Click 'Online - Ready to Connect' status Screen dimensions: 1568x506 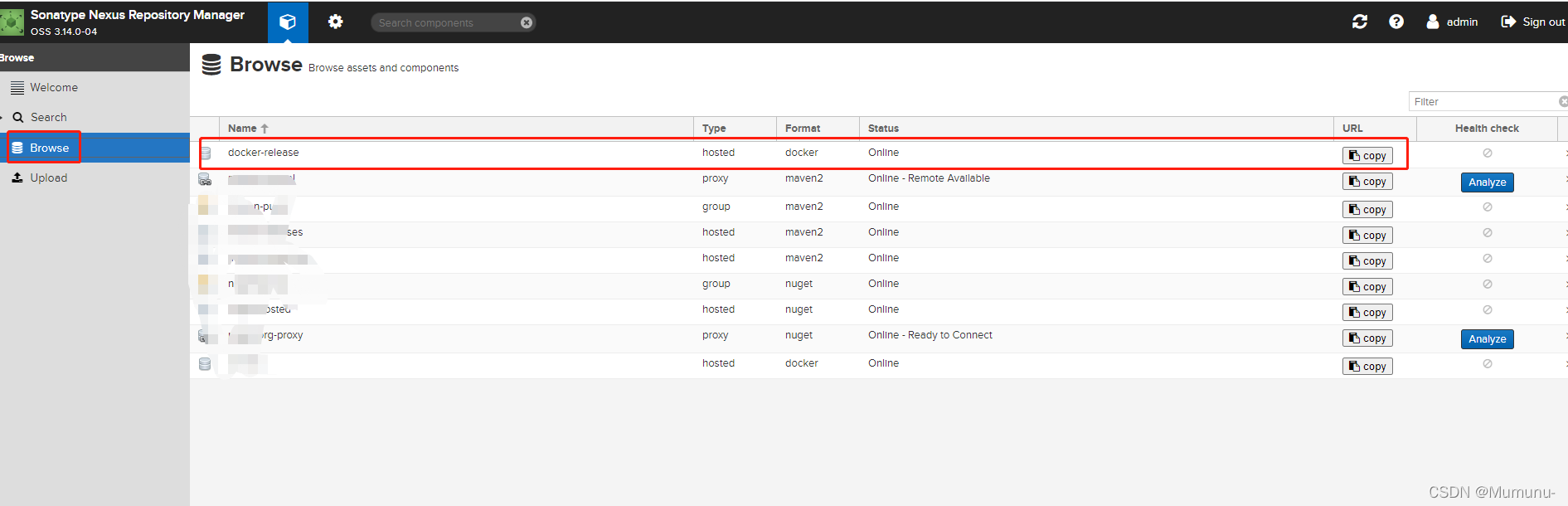coord(930,335)
